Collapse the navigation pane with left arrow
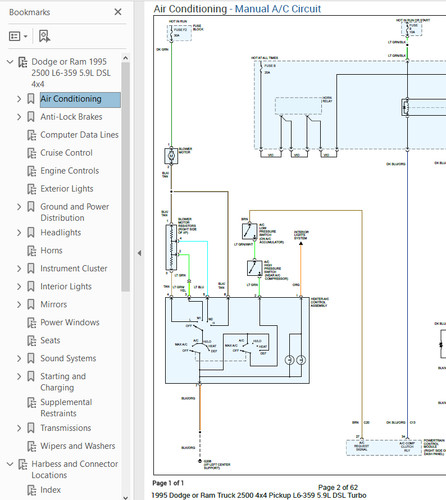 [x=139, y=253]
